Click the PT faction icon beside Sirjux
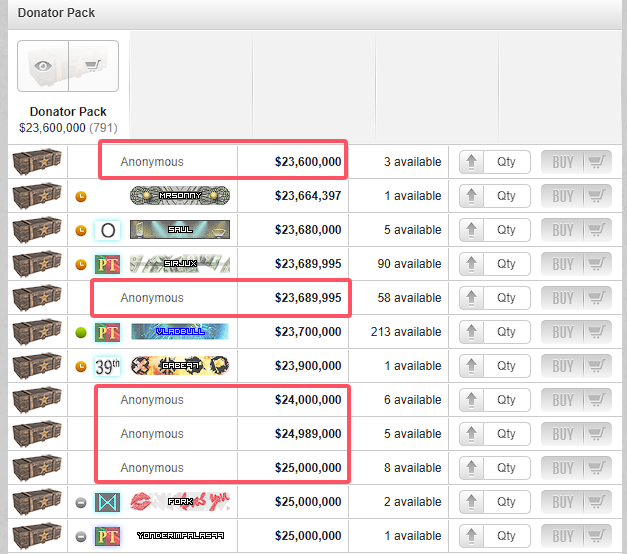This screenshot has width=627, height=554. pos(107,264)
